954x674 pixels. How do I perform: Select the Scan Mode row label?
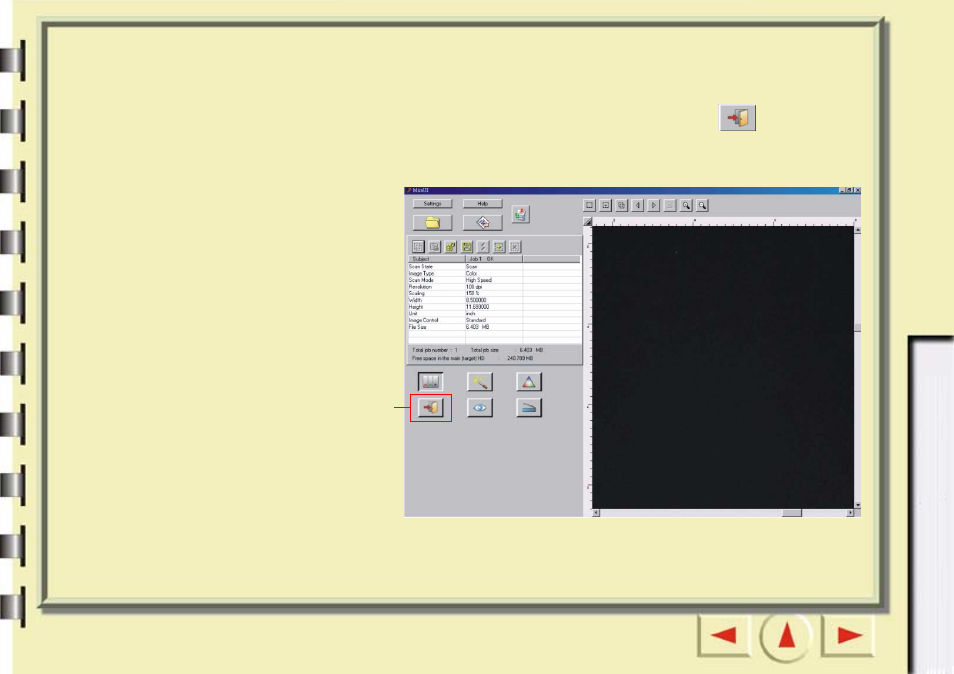(x=421, y=280)
